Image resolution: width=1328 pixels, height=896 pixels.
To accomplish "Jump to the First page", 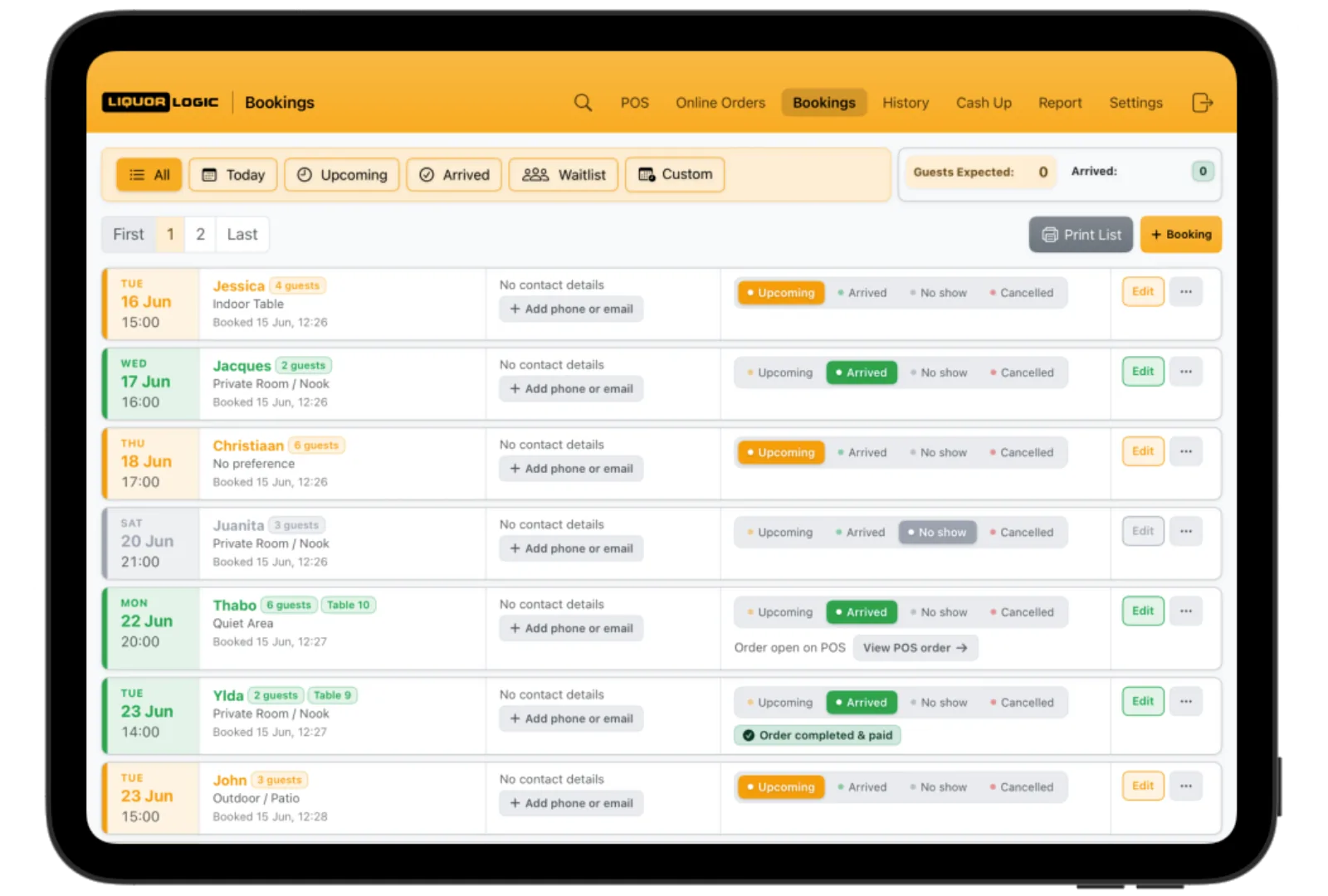I will point(129,235).
